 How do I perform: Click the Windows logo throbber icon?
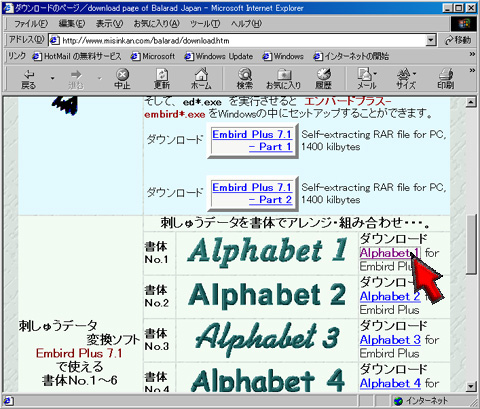point(464,24)
